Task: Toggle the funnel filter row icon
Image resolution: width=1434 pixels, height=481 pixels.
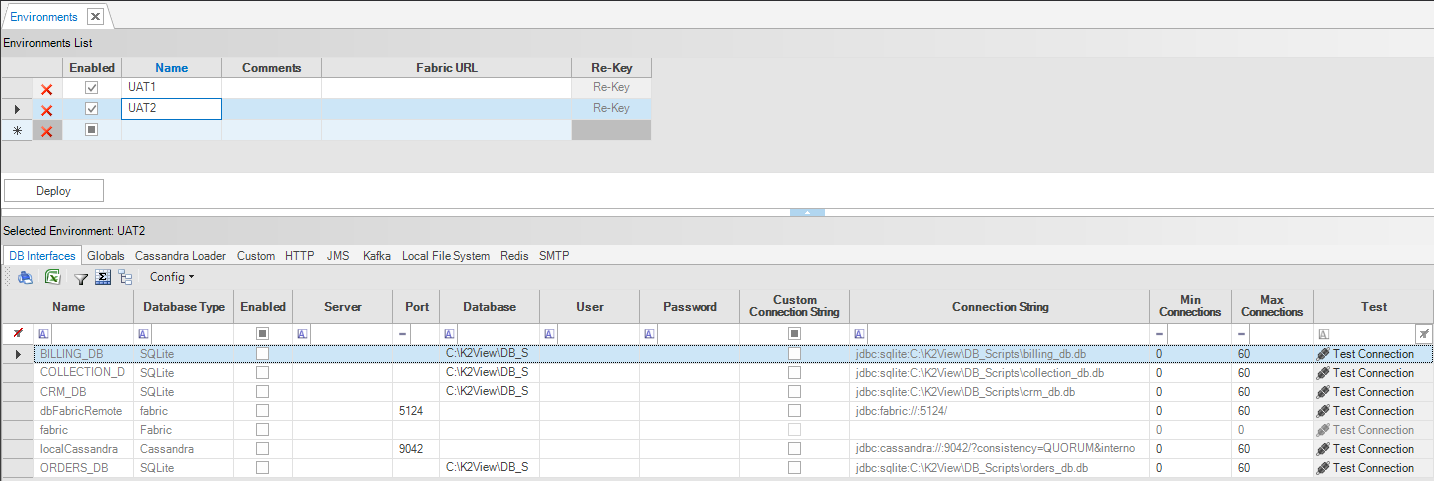Action: [x=81, y=278]
